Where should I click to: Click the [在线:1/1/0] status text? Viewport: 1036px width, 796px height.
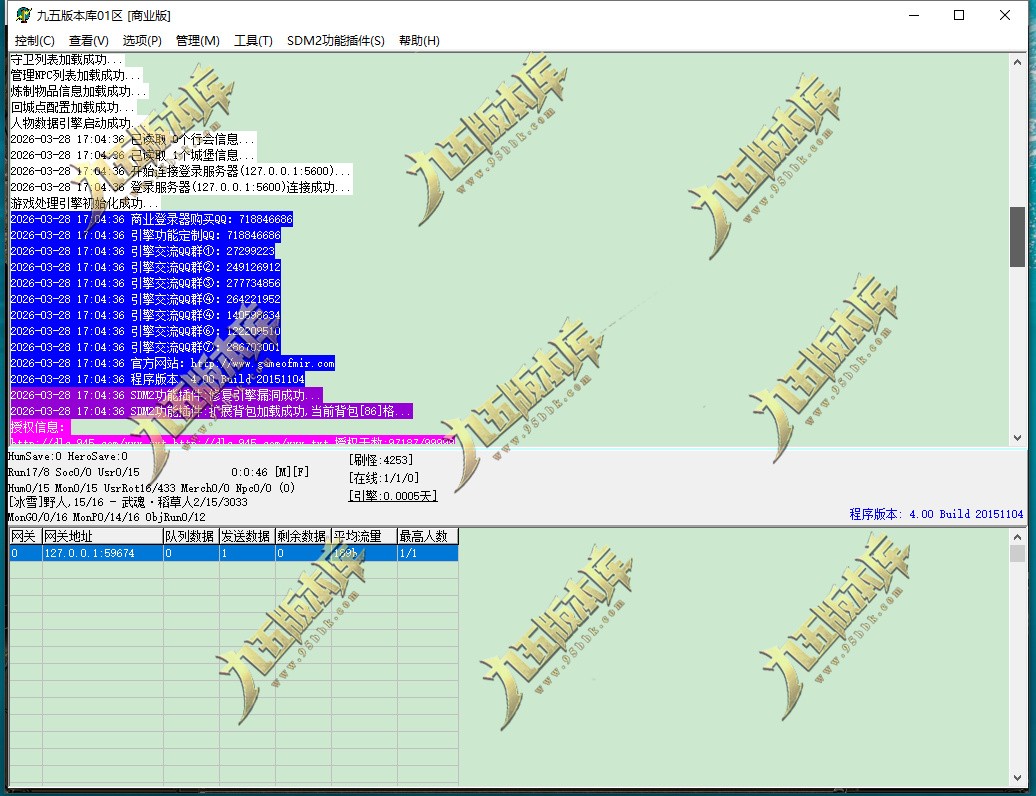(x=383, y=478)
